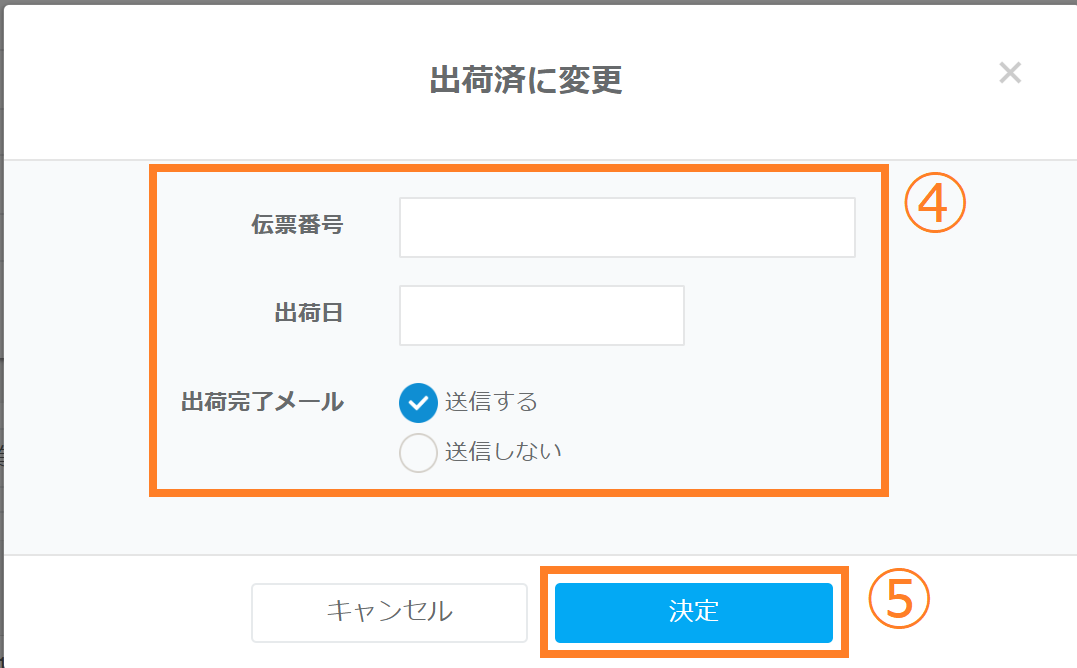1077x668 pixels.
Task: Click the 伝票番号 field label
Action: pyautogui.click(x=297, y=226)
